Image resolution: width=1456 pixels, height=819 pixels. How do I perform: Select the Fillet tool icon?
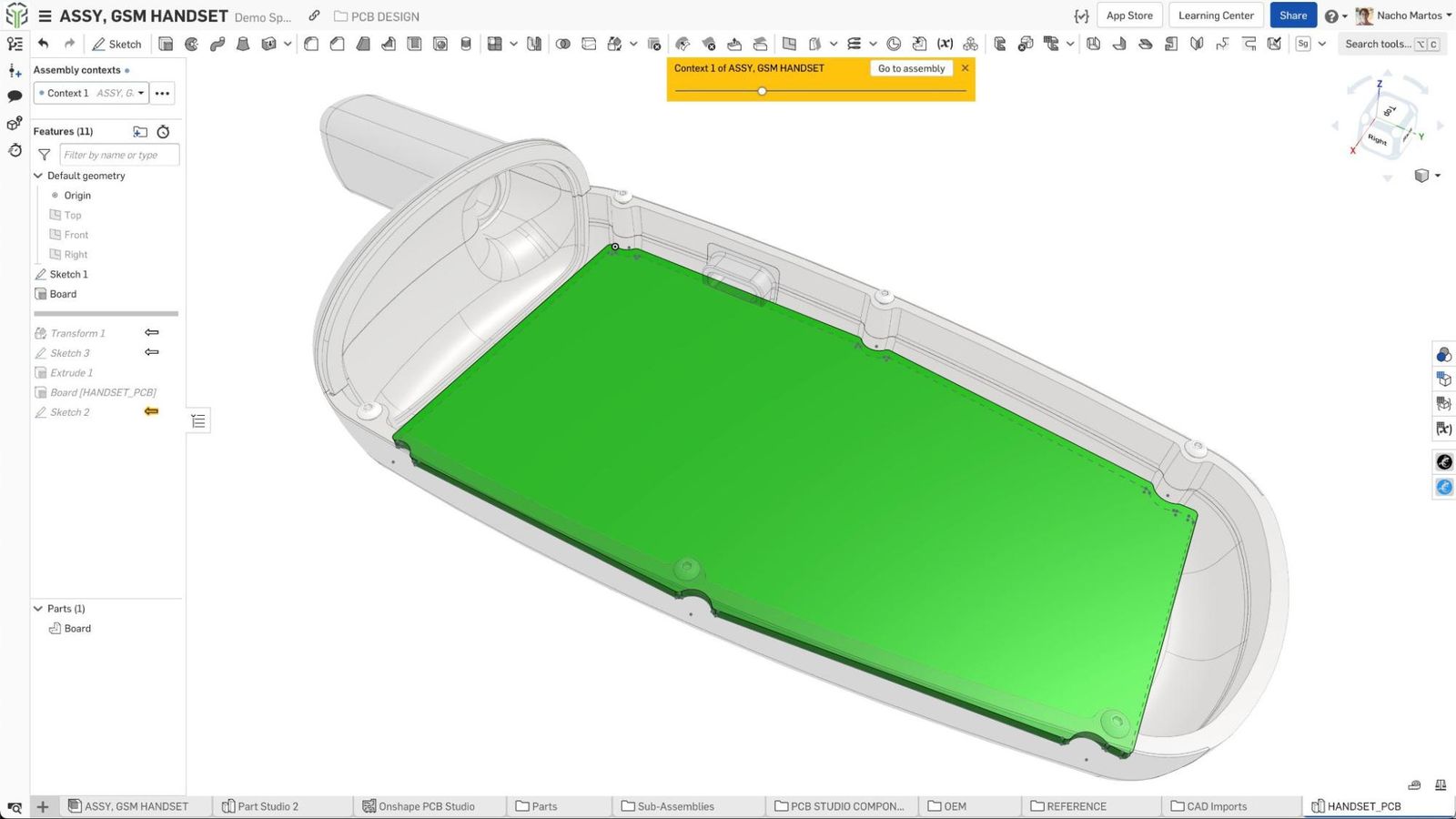click(x=311, y=44)
